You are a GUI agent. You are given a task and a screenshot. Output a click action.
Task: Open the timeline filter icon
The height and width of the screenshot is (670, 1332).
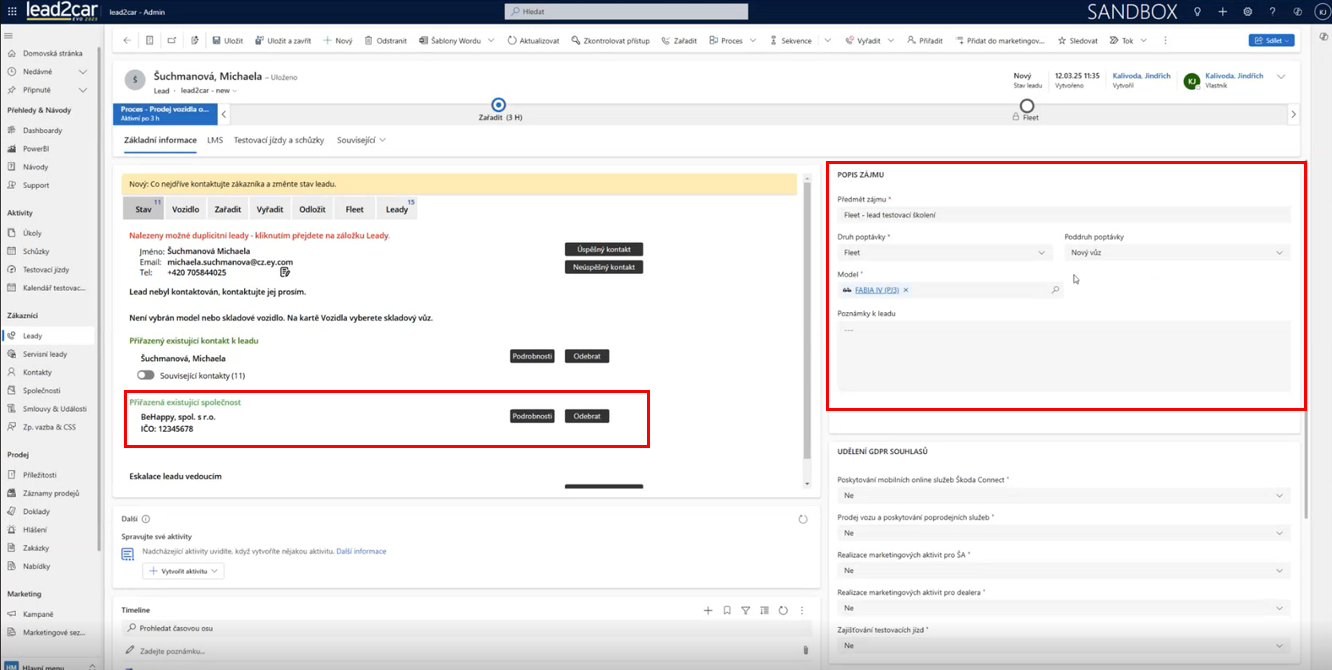coord(745,610)
